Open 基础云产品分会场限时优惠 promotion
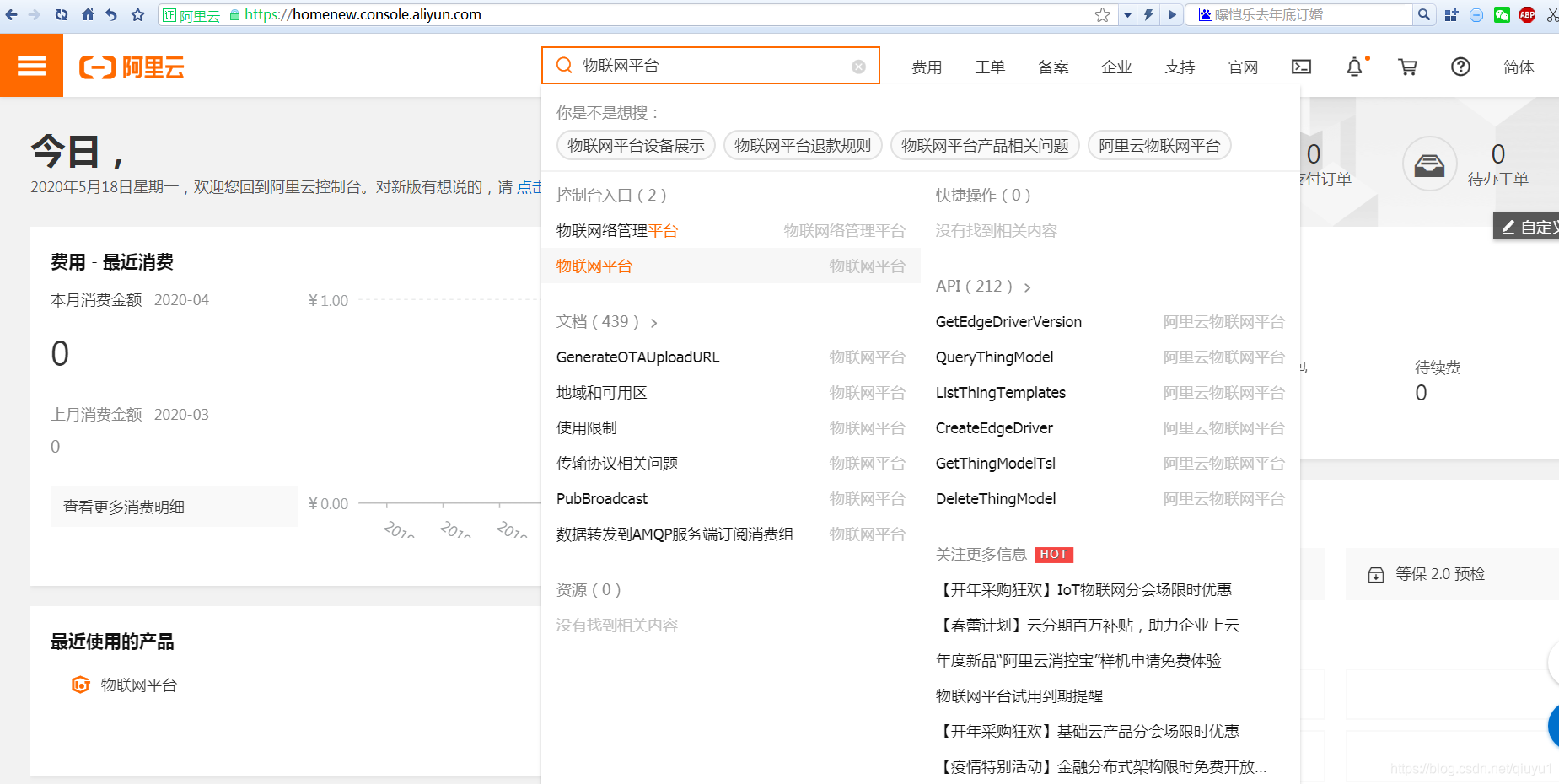This screenshot has height=784, width=1559. click(x=1088, y=732)
